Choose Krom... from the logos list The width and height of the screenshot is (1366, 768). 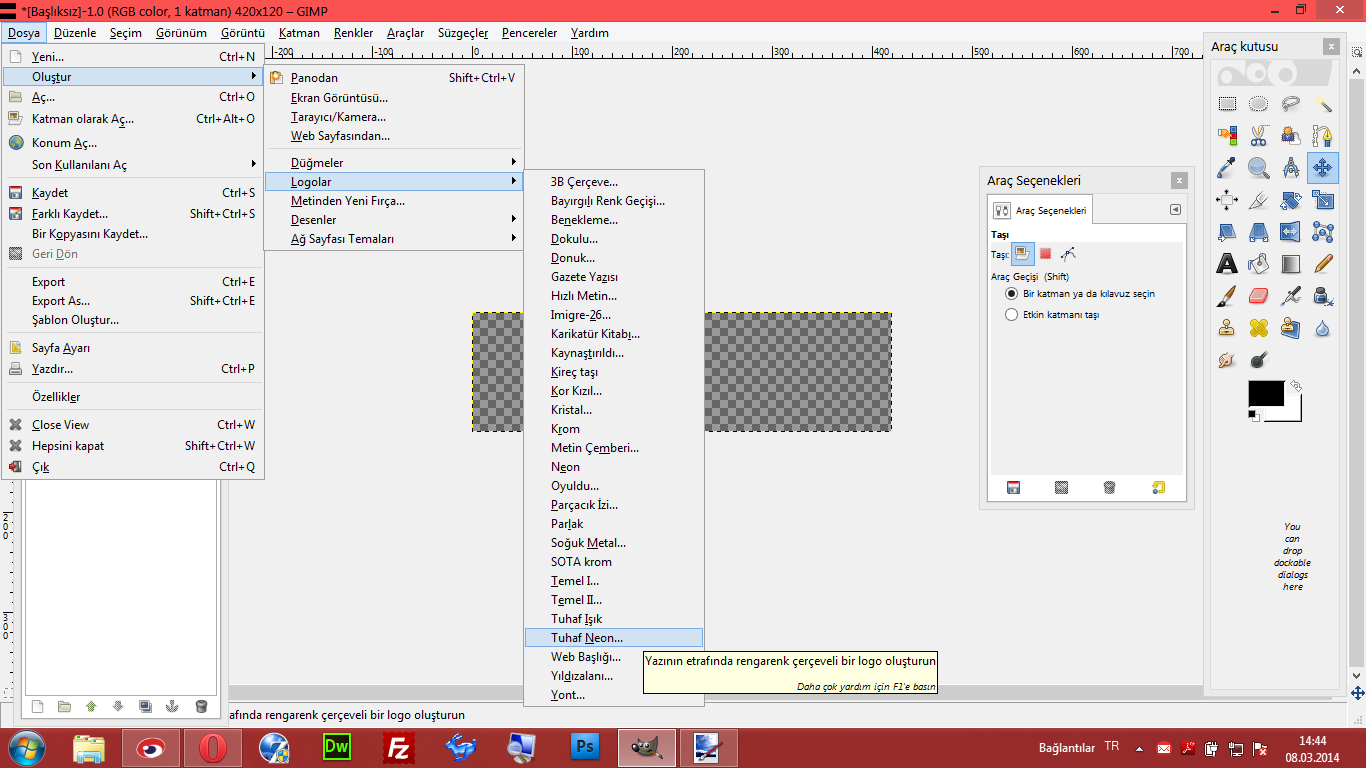click(x=614, y=429)
